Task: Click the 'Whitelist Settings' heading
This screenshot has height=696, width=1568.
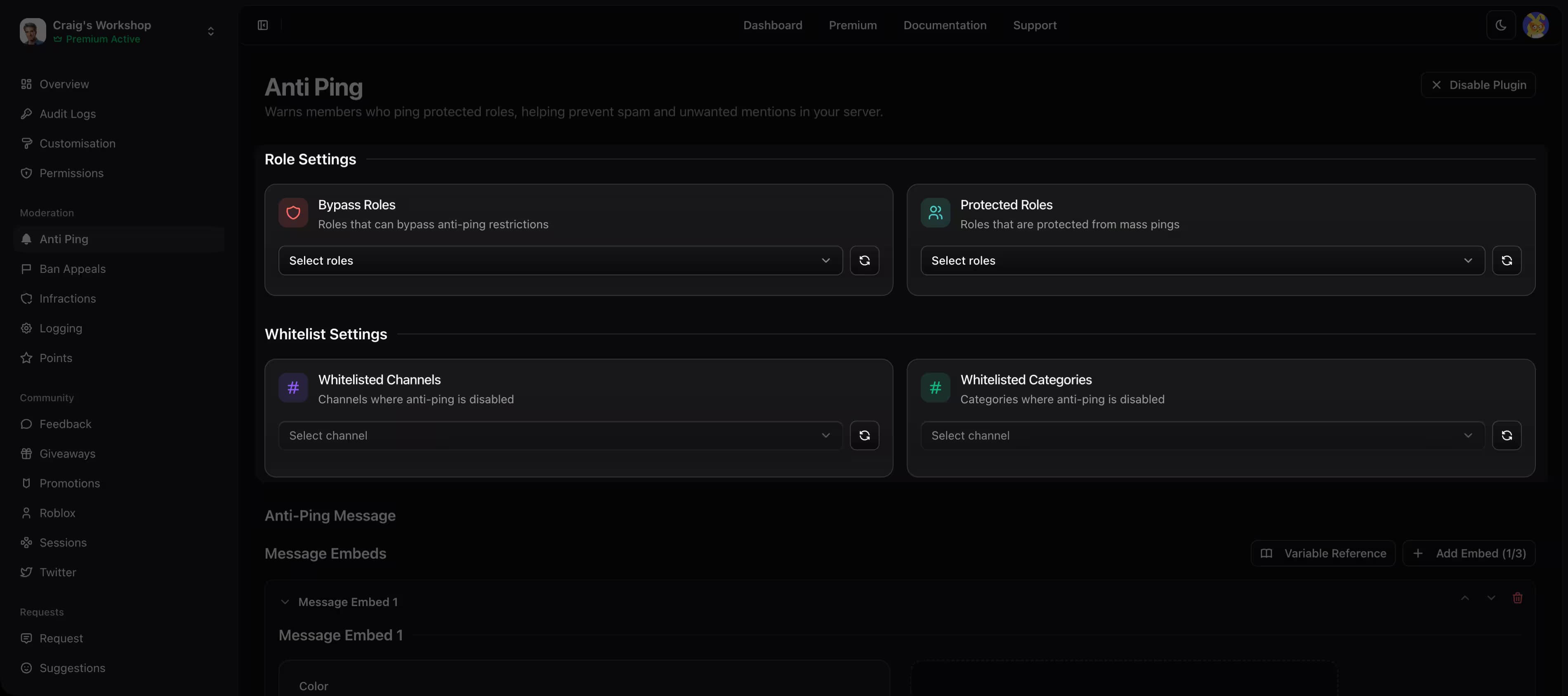Action: [325, 334]
